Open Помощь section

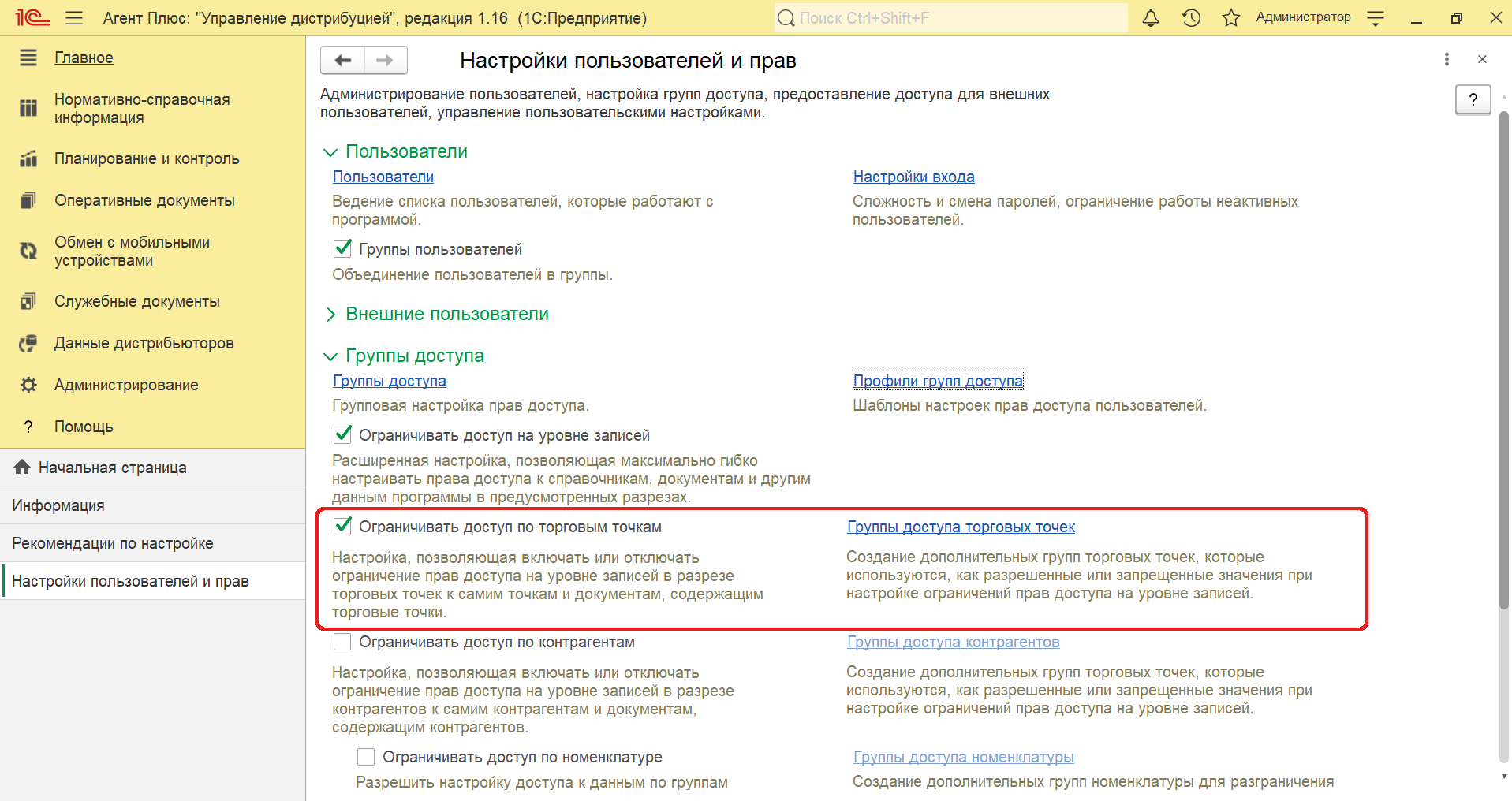point(84,427)
